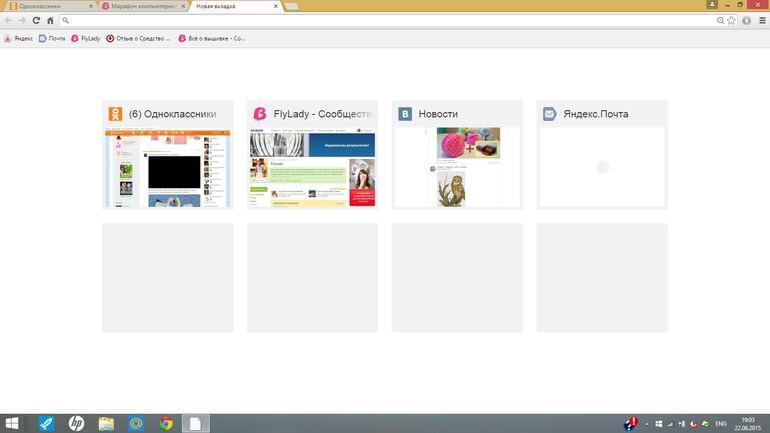Image resolution: width=770 pixels, height=433 pixels.
Task: Open the home page icon
Action: coord(50,21)
